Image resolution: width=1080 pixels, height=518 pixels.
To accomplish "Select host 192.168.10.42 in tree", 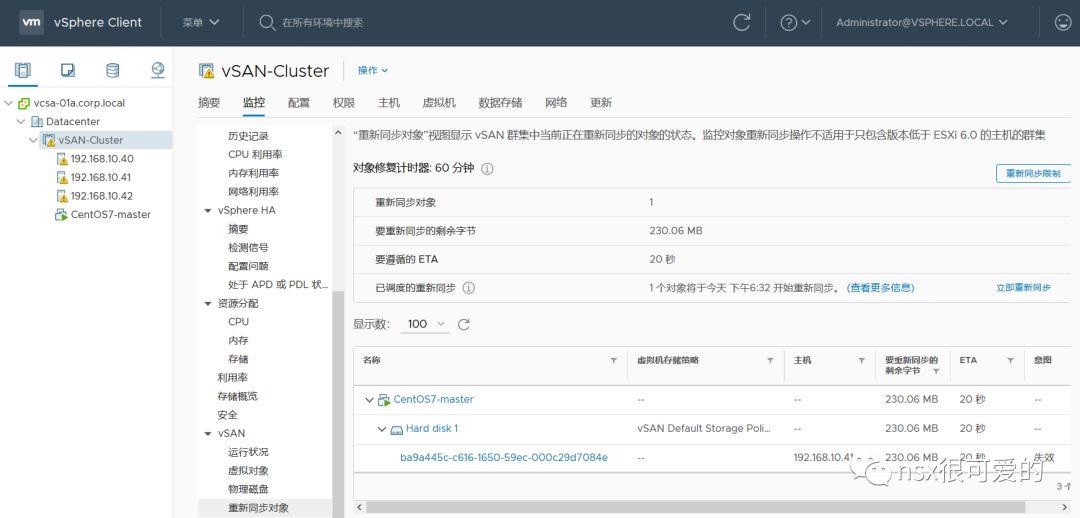I will click(x=102, y=196).
